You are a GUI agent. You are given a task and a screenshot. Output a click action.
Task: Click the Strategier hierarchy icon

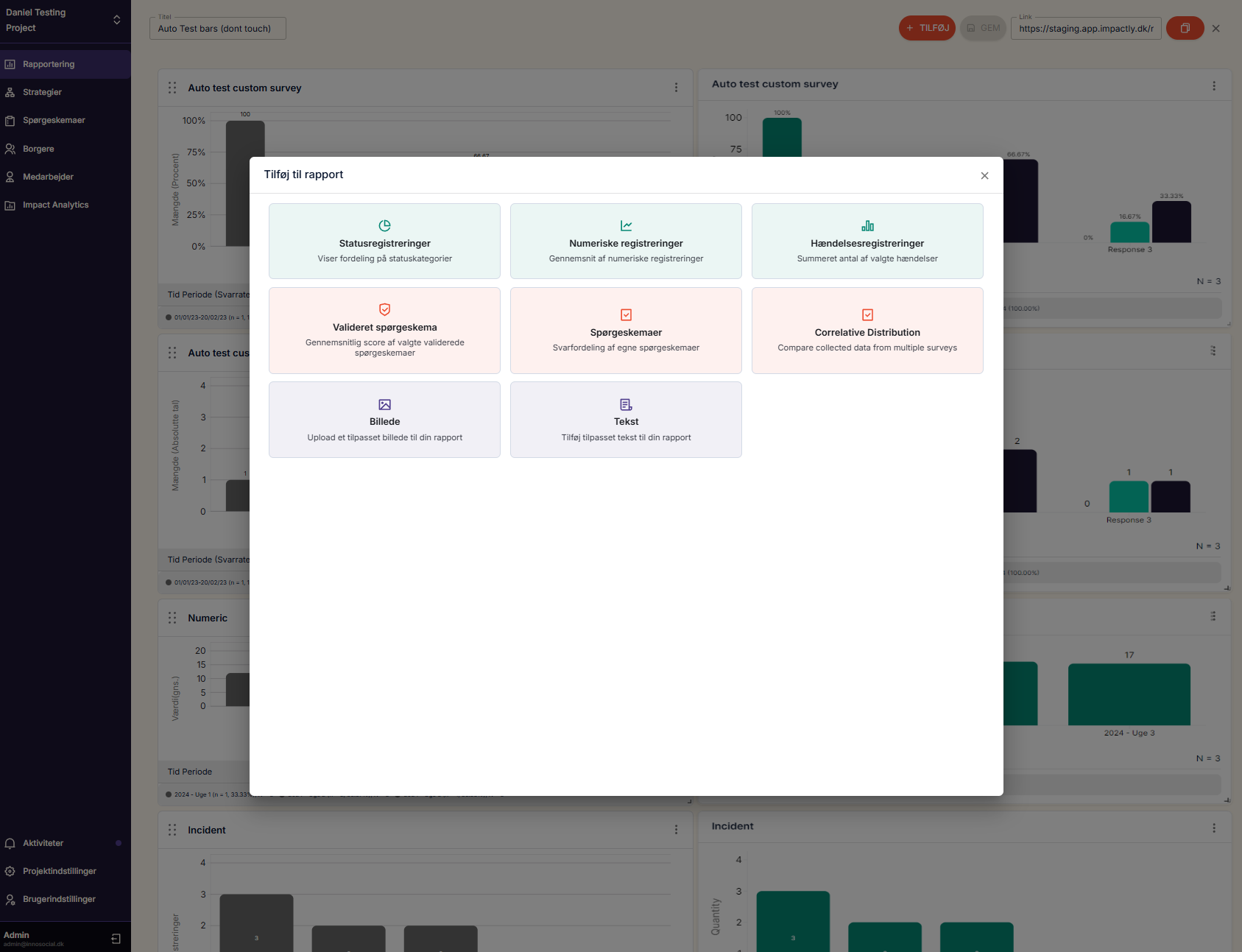pyautogui.click(x=10, y=92)
